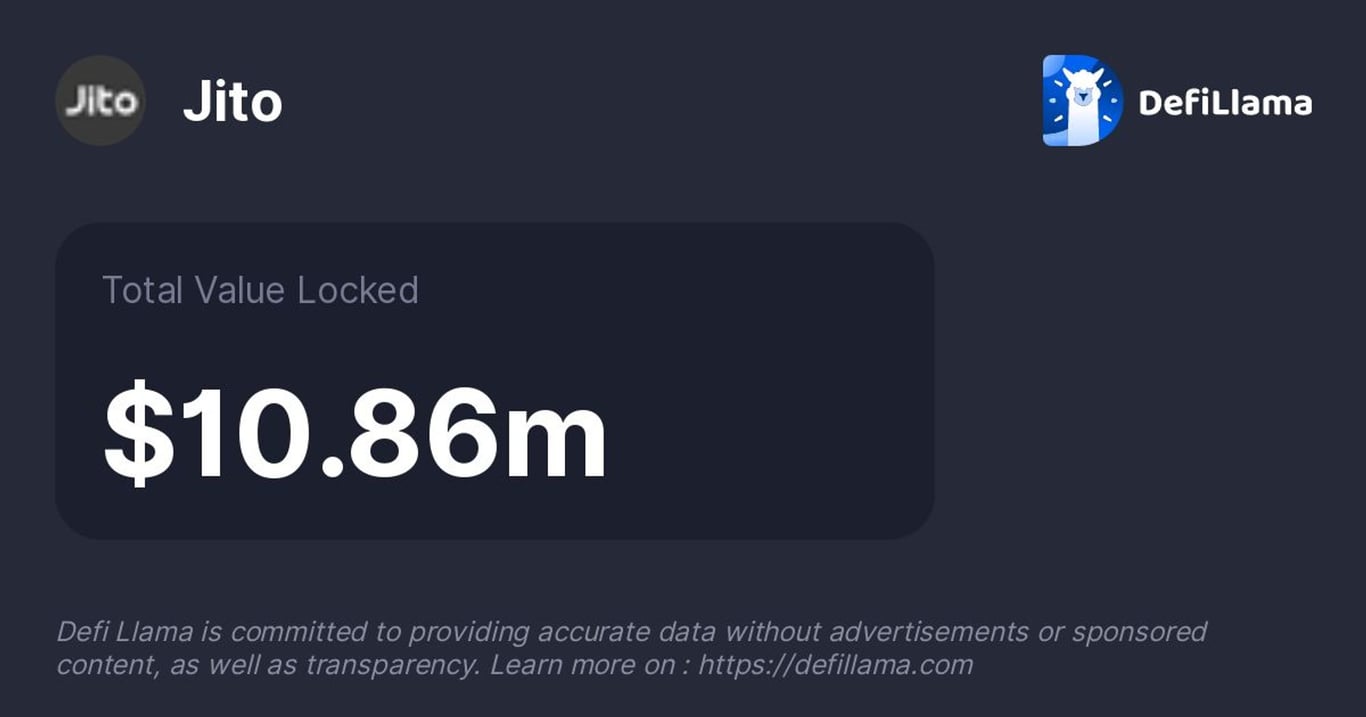The height and width of the screenshot is (717, 1366).
Task: Select the Jito protocol name heading
Action: coord(232,102)
